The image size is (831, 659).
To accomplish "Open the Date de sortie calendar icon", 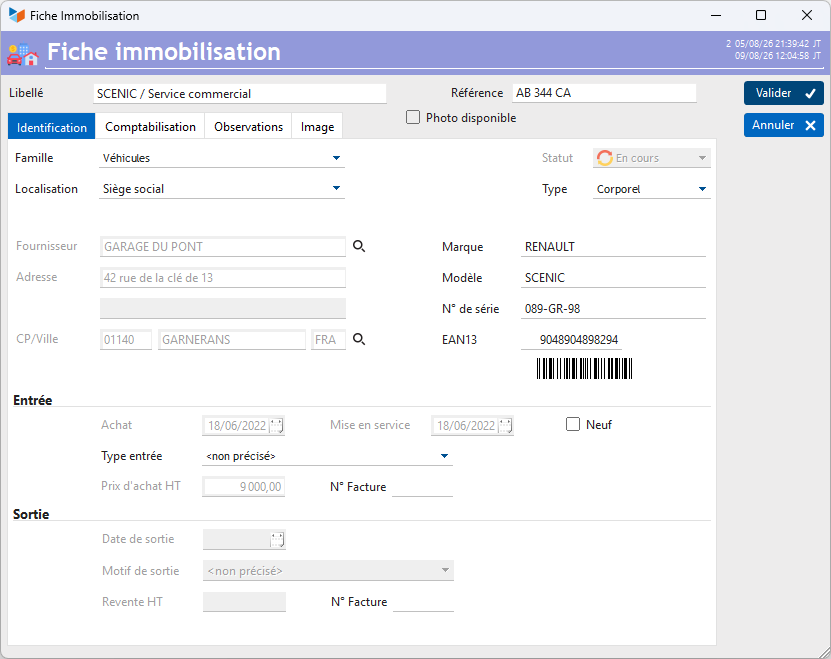I will 277,540.
